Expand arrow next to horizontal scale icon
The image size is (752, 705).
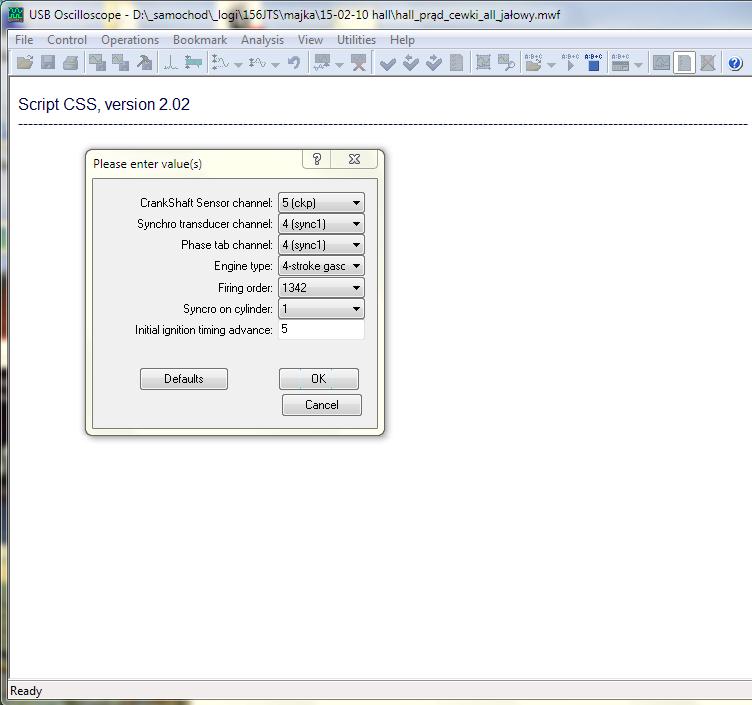[275, 65]
